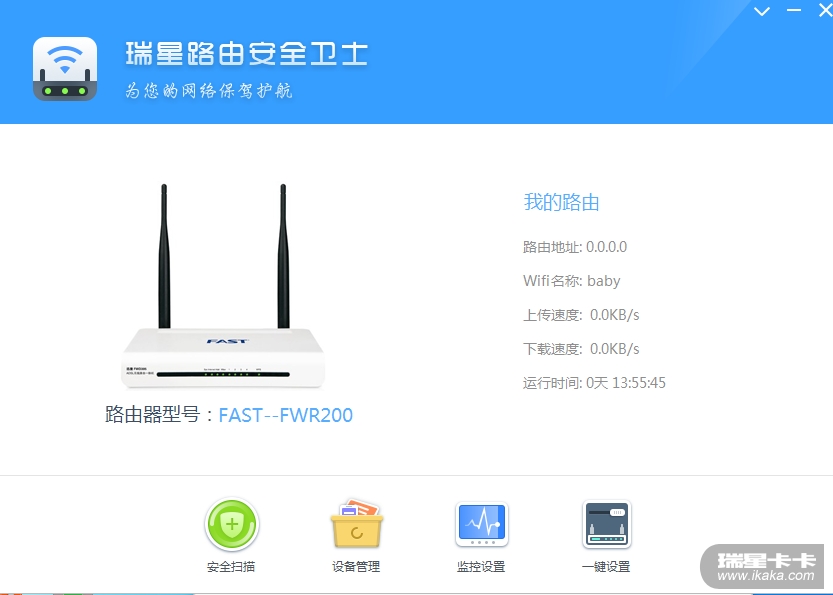Click the 瑞星卡卡 ikaka.com watermark logo

[x=766, y=567]
